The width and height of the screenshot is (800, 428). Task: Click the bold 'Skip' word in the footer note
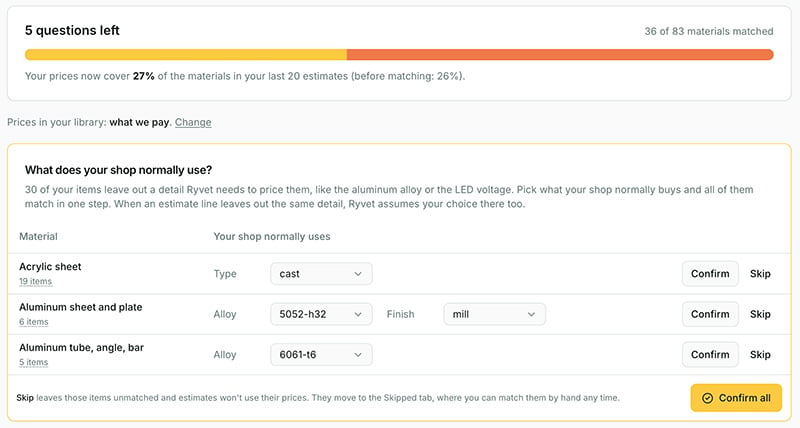25,398
